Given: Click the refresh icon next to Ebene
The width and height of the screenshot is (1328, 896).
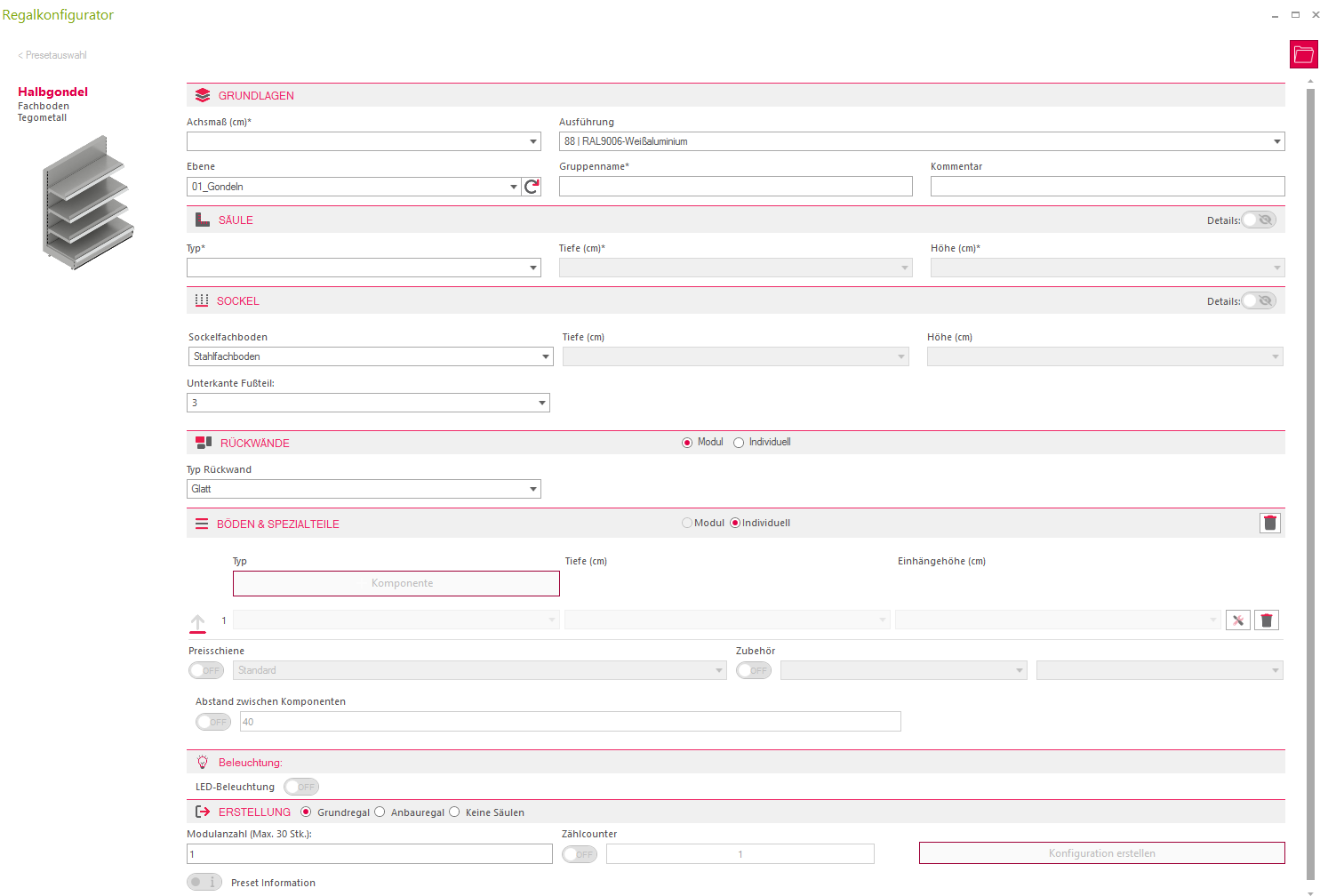Looking at the screenshot, I should (x=532, y=187).
